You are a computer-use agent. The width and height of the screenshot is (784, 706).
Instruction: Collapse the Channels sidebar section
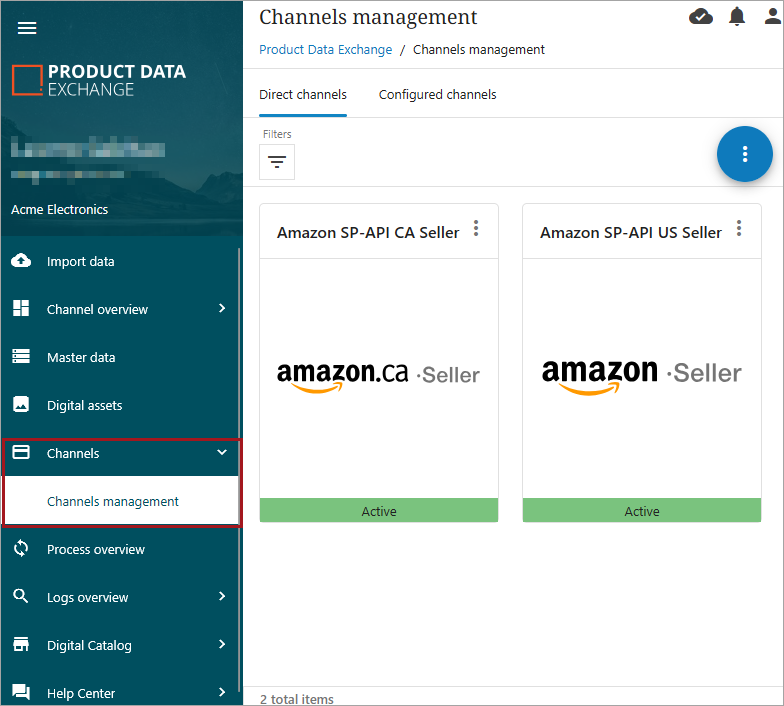pyautogui.click(x=222, y=453)
